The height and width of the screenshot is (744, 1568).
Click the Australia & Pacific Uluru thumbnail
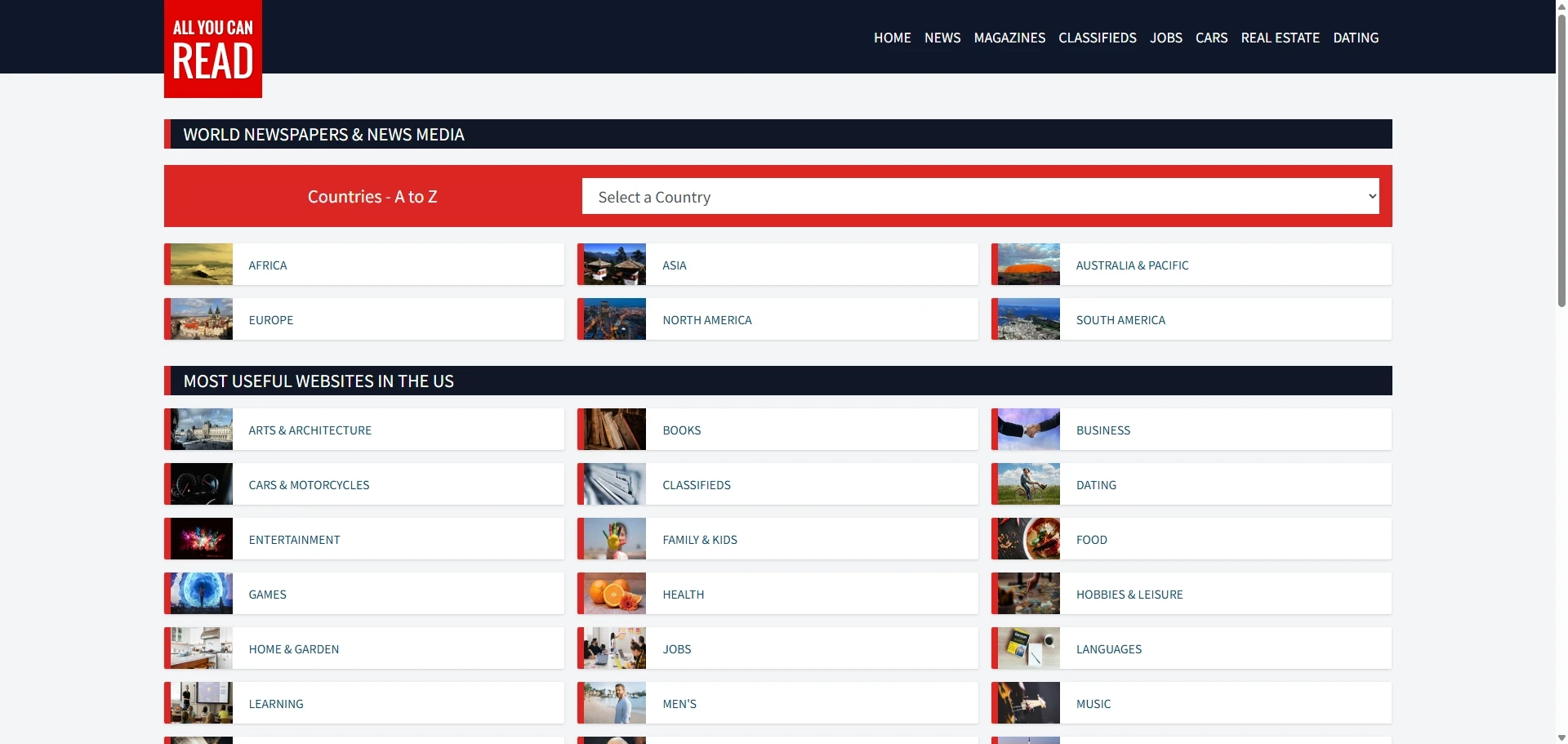(x=1029, y=264)
